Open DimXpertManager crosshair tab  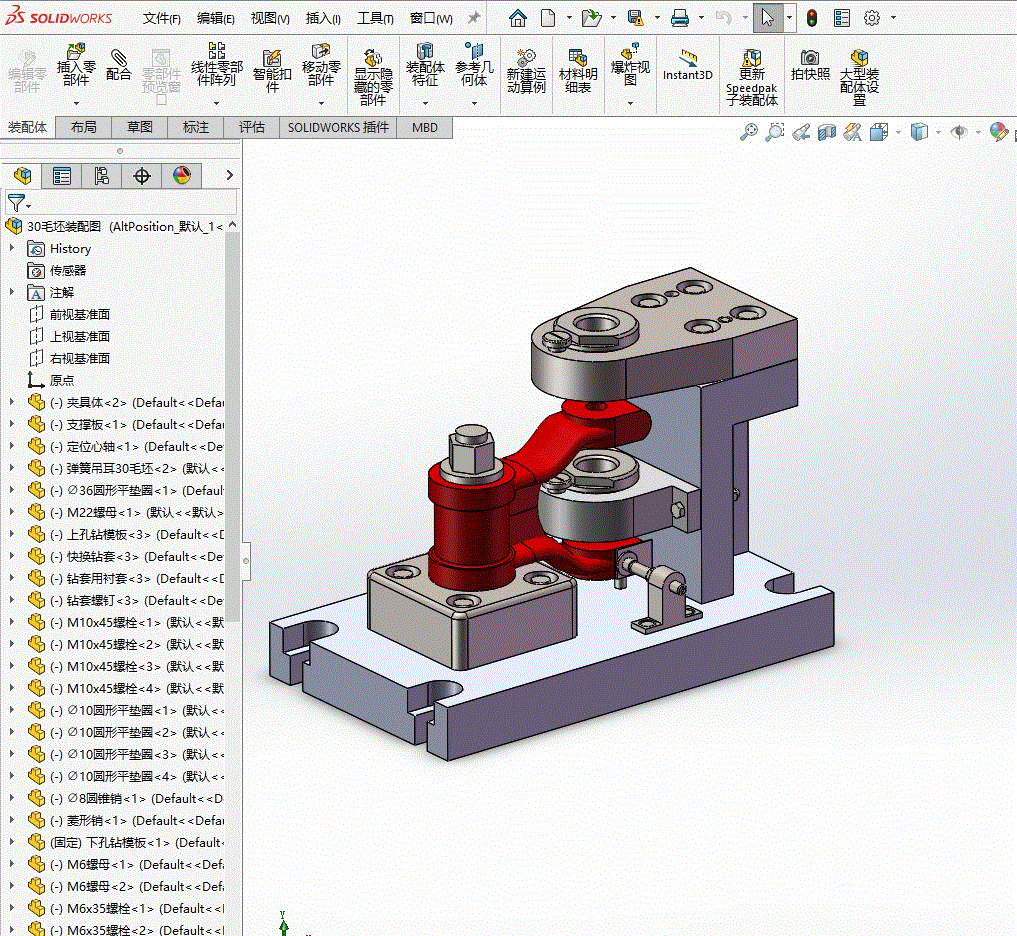coord(142,175)
